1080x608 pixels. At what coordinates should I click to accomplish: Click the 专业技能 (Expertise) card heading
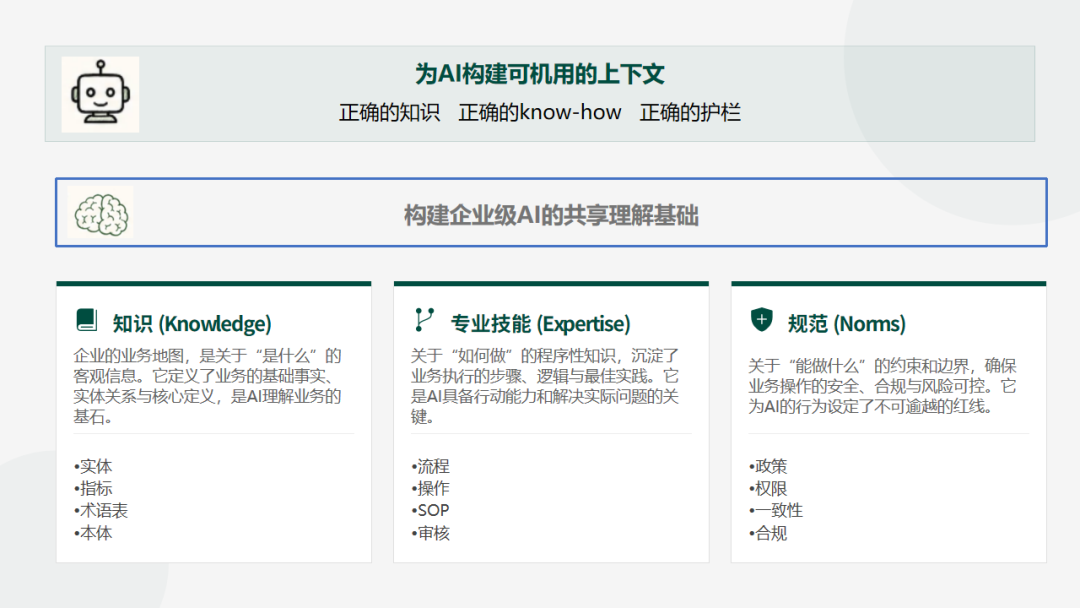click(541, 324)
